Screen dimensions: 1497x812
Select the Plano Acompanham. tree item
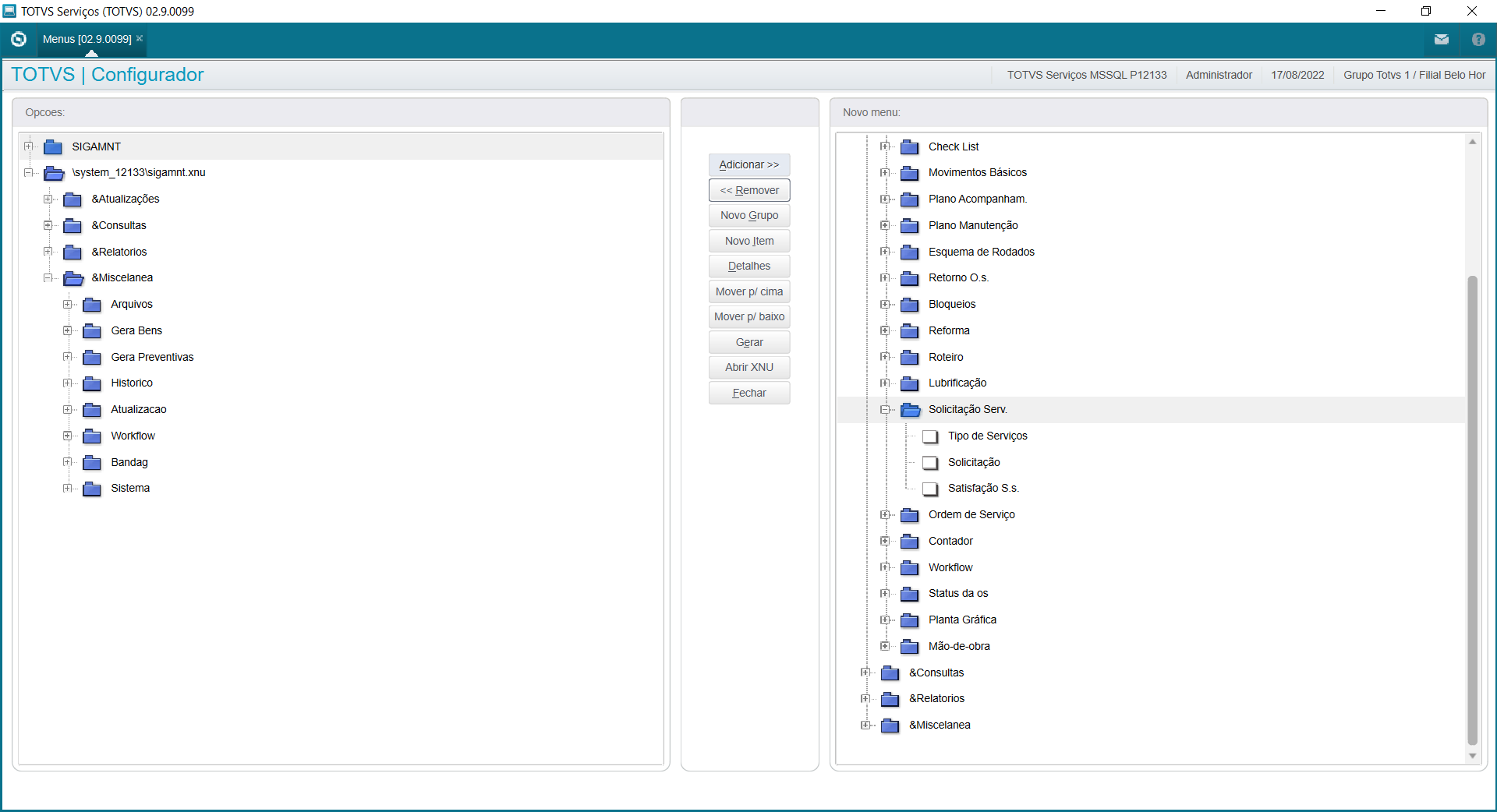pyautogui.click(x=978, y=199)
